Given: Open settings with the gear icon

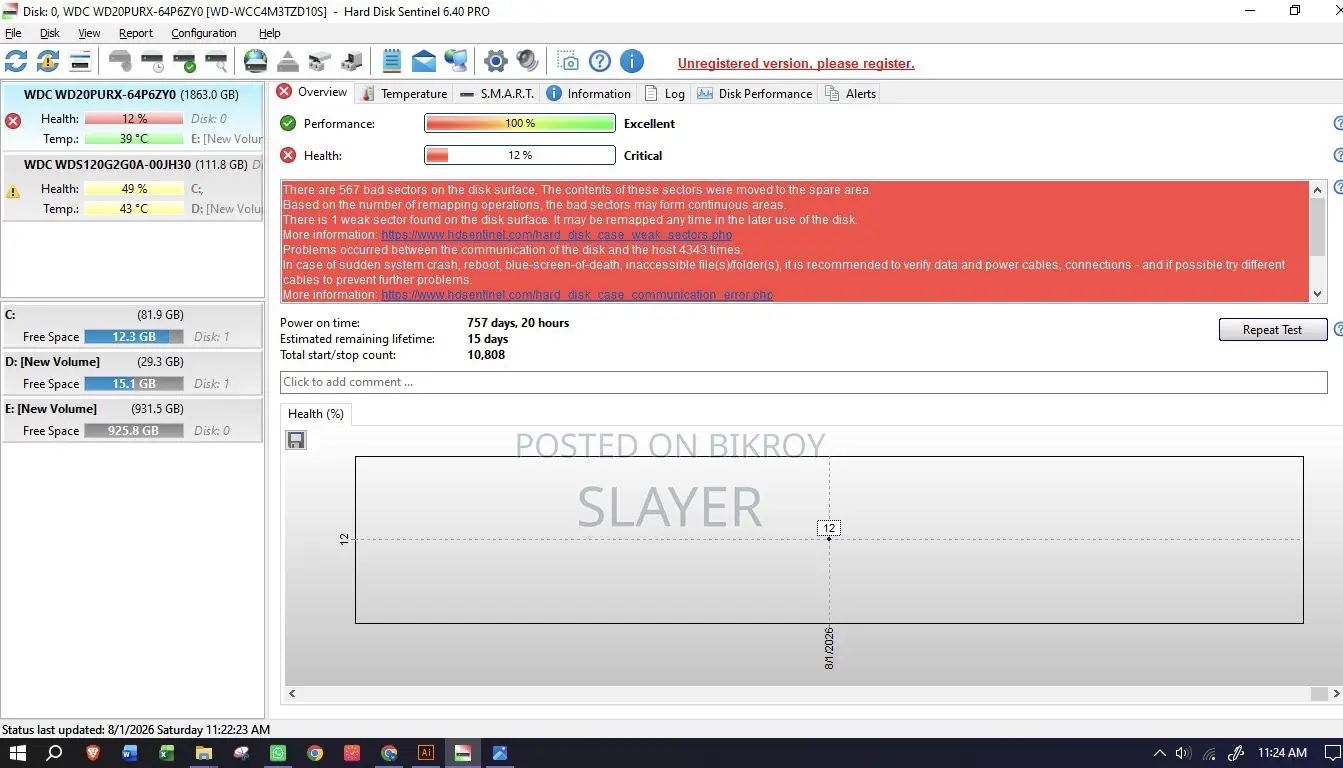Looking at the screenshot, I should point(496,62).
